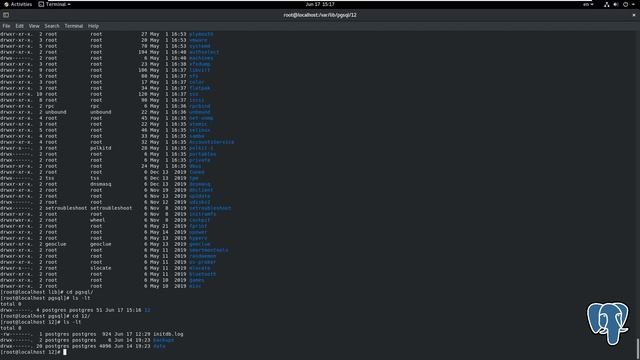Click the blue 'bluetooth' directory name

(x=202, y=274)
